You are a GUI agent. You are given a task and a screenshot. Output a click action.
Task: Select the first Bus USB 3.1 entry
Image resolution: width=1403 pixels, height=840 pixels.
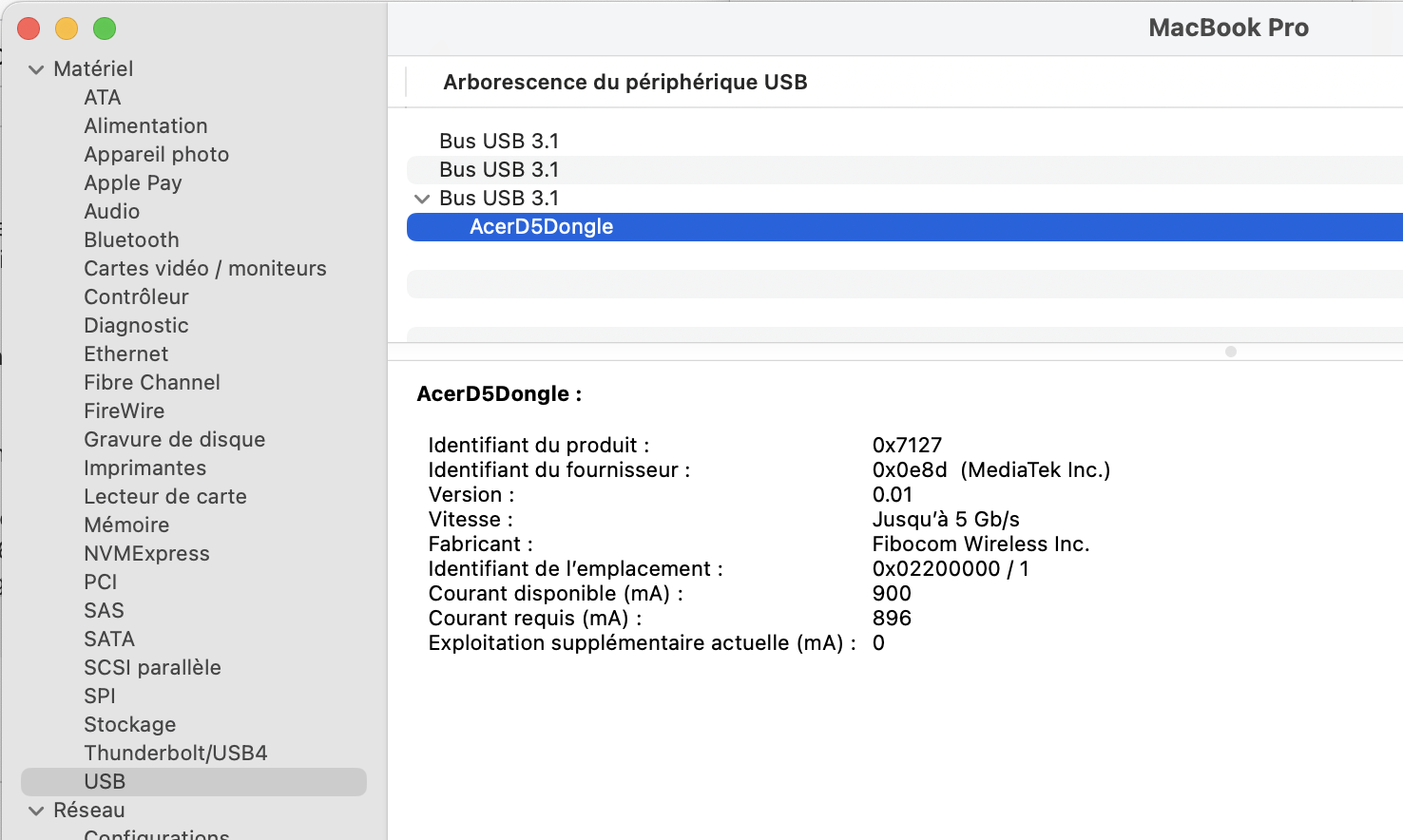click(x=499, y=142)
